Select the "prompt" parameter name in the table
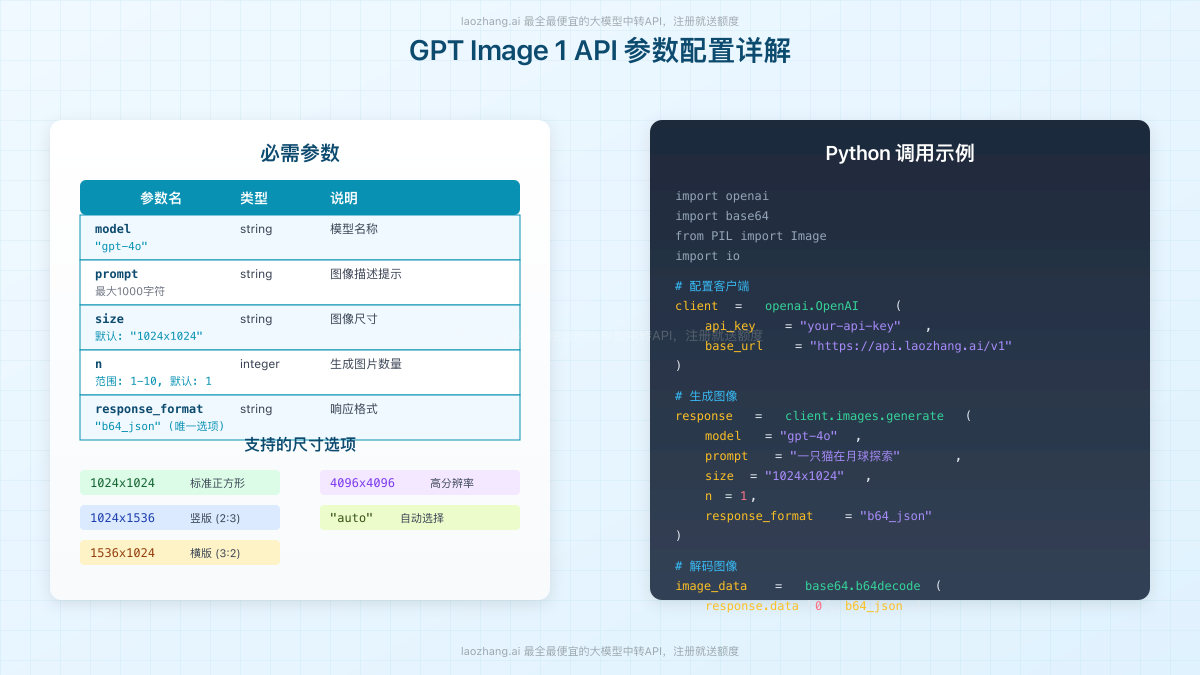This screenshot has height=675, width=1200. coord(117,274)
